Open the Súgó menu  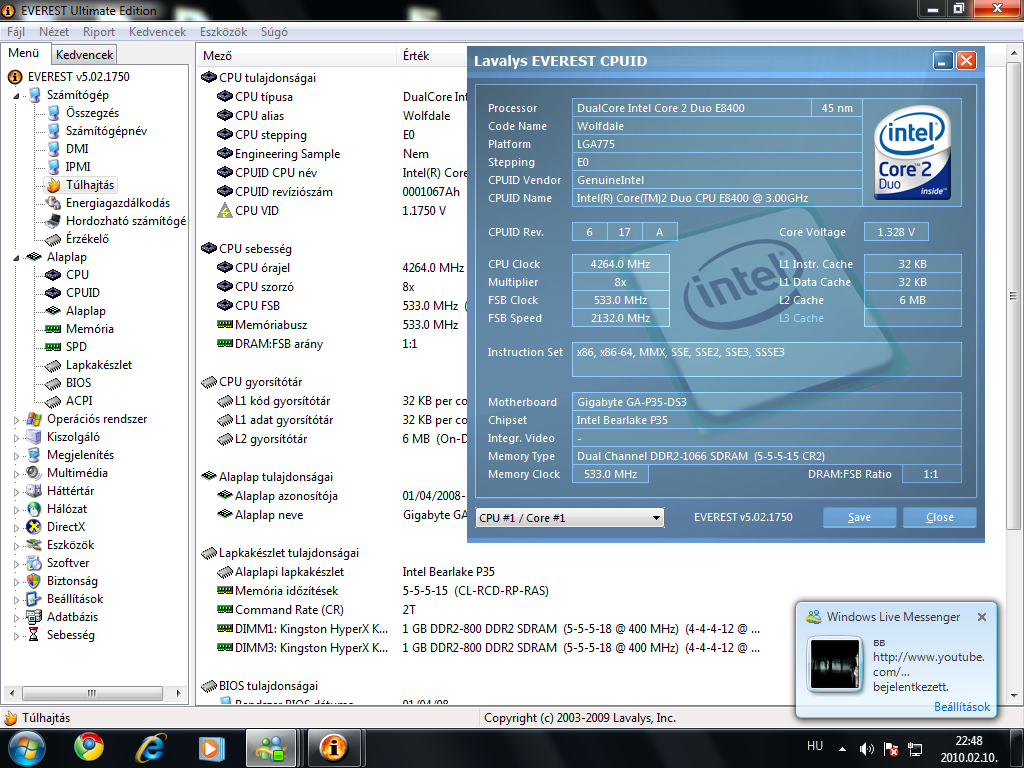click(274, 31)
